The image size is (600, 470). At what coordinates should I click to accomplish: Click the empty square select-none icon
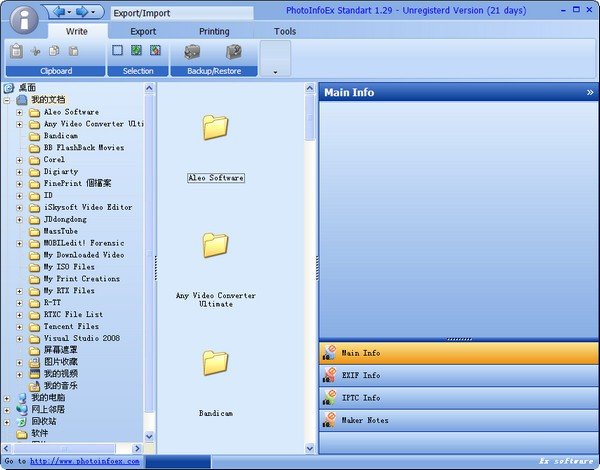tap(117, 50)
